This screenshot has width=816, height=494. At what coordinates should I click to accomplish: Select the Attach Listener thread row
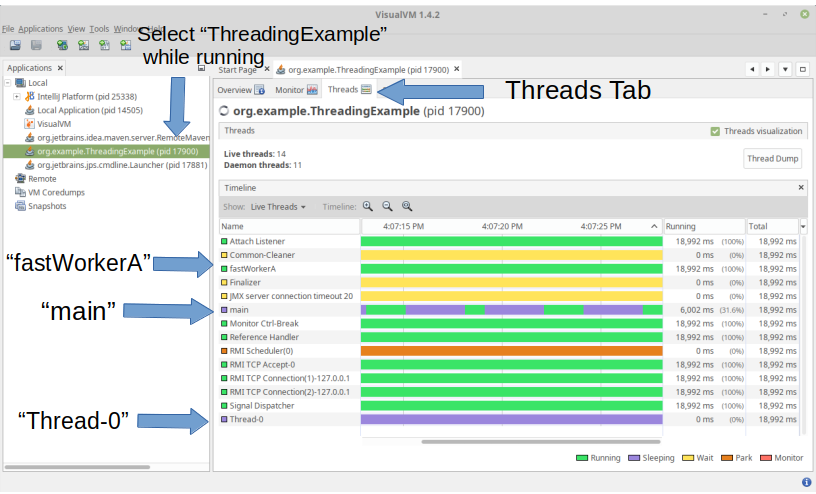[509, 242]
